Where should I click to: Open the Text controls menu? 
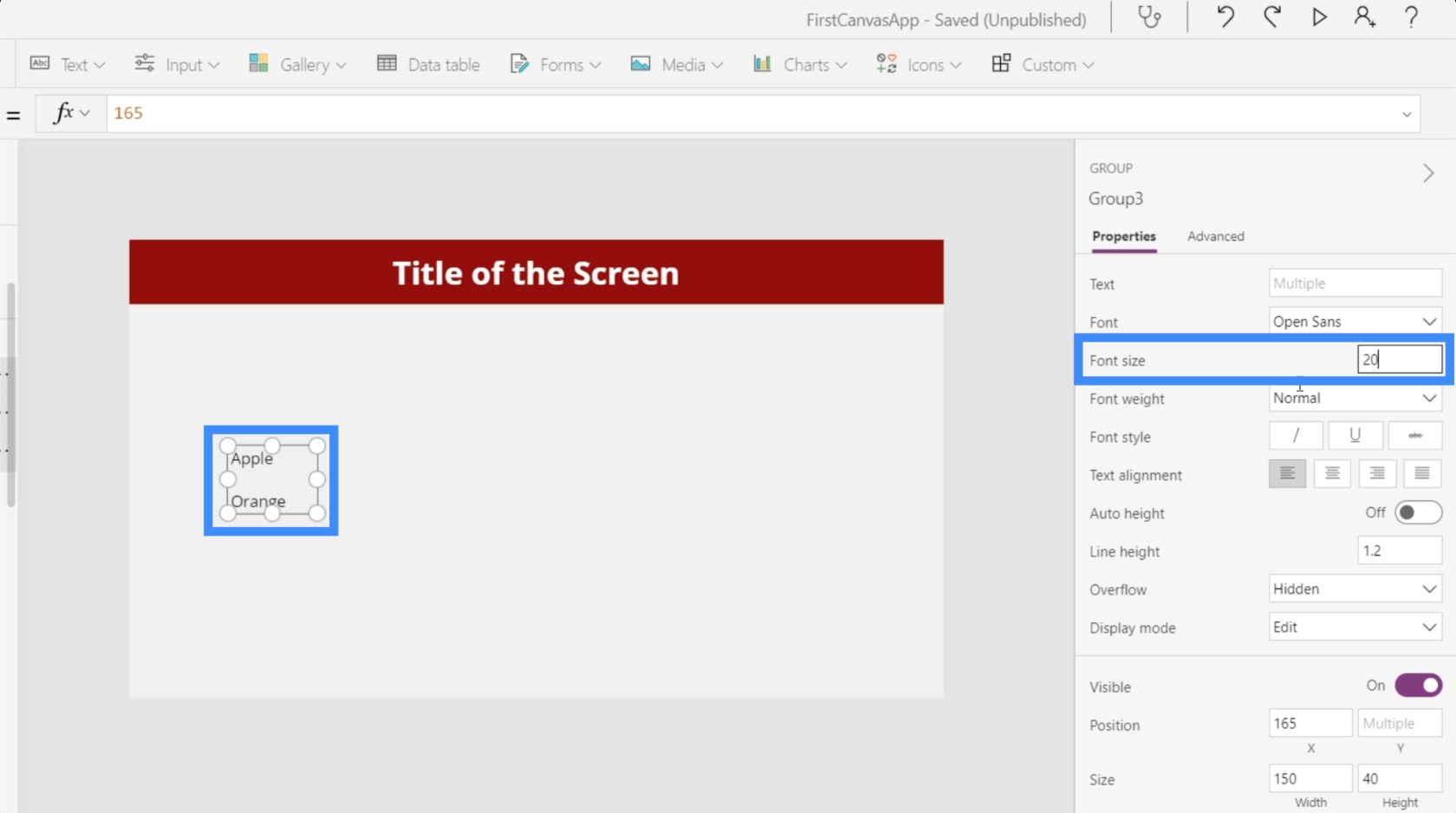[68, 64]
